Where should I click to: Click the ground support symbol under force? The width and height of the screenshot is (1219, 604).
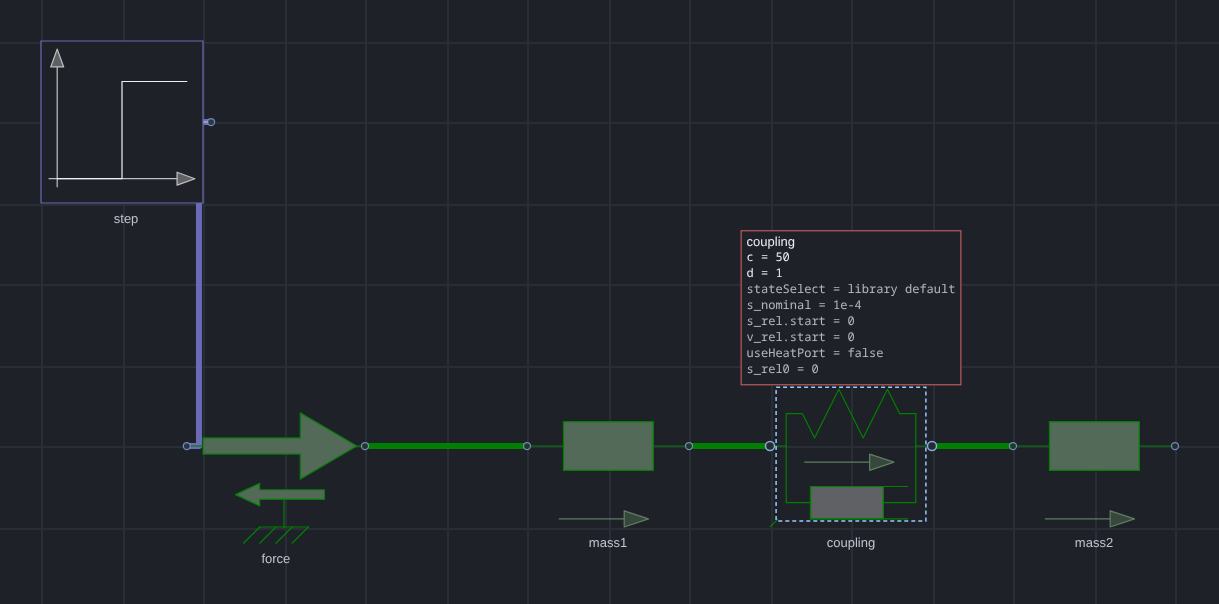(277, 534)
